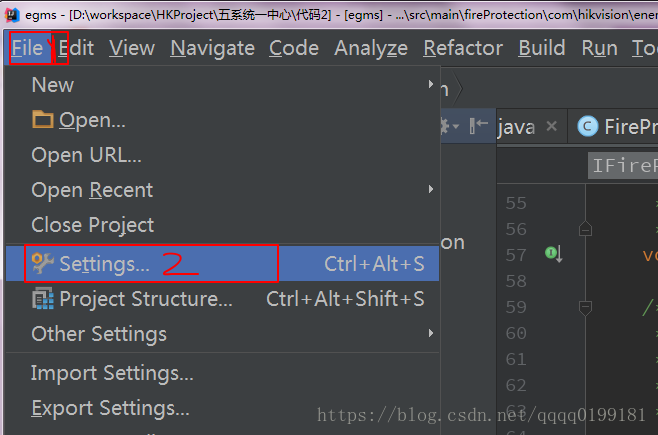The height and width of the screenshot is (435, 658).
Task: Click the Settings wrench icon
Action: tap(43, 263)
